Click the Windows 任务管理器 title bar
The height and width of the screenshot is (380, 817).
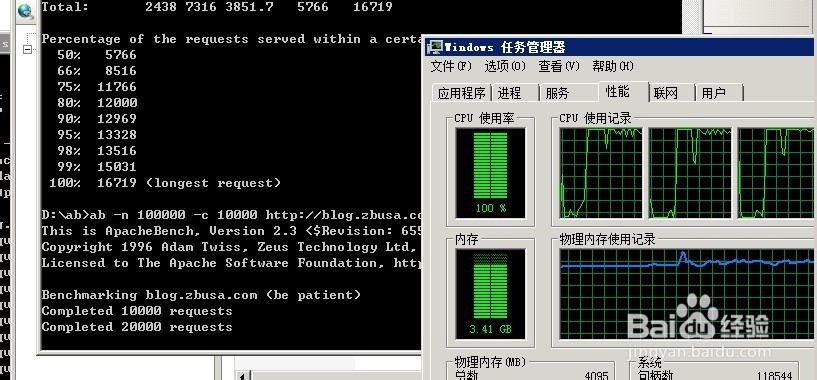[620, 47]
